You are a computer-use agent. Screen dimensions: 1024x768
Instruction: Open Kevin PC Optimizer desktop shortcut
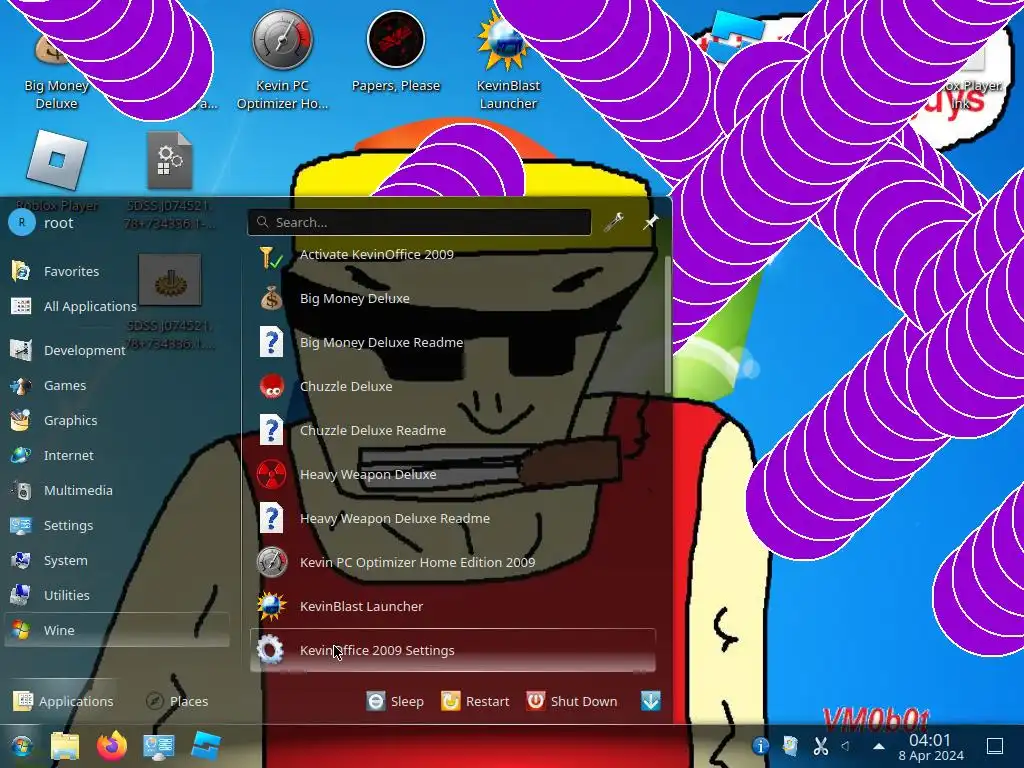click(282, 60)
